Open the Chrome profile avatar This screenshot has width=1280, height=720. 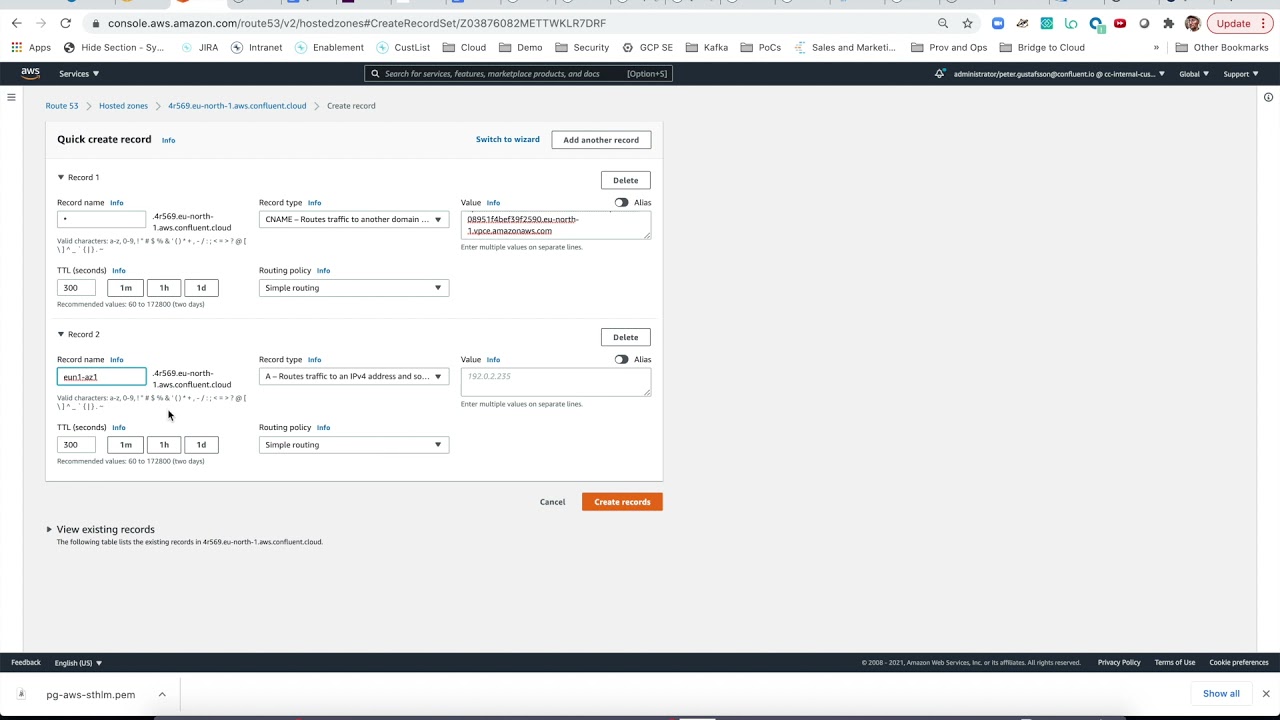click(1192, 23)
